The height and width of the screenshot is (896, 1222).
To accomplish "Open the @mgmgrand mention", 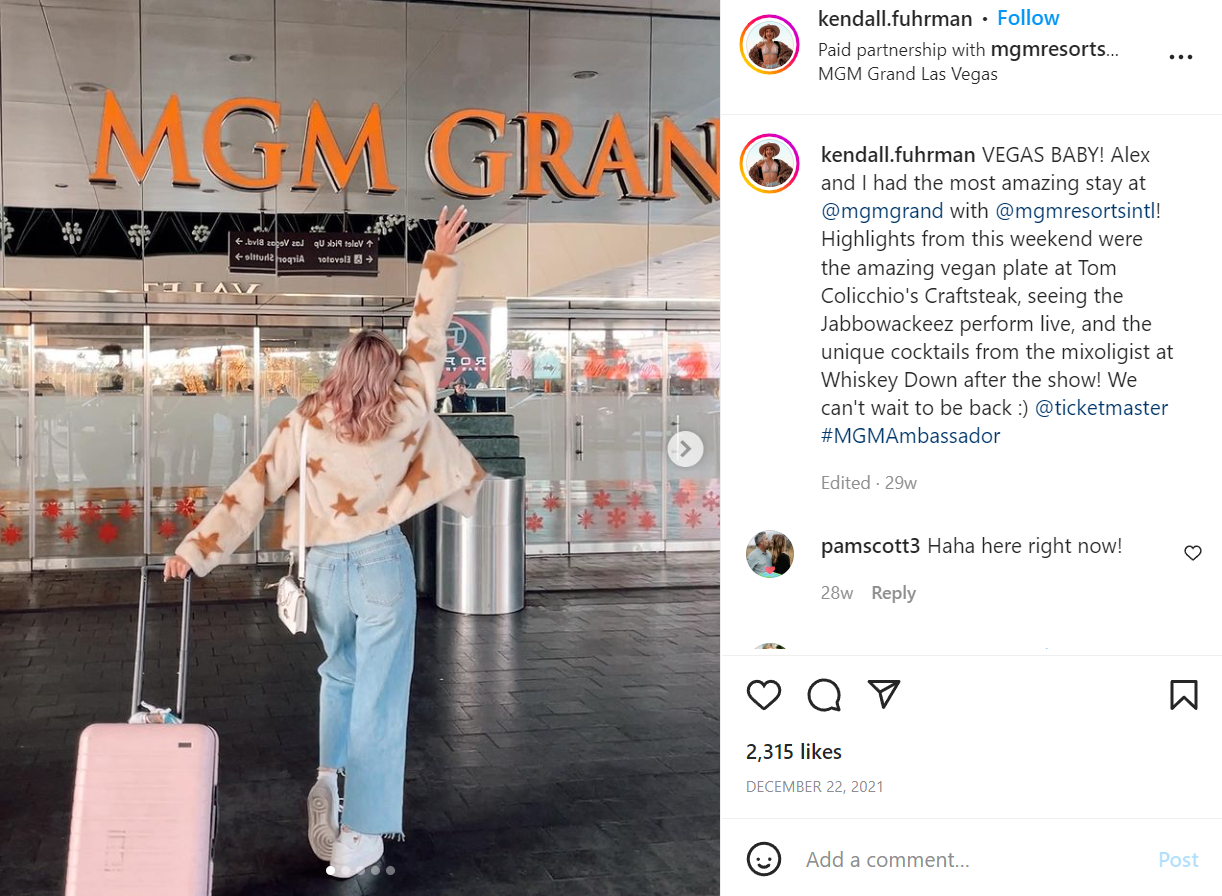I will 882,211.
